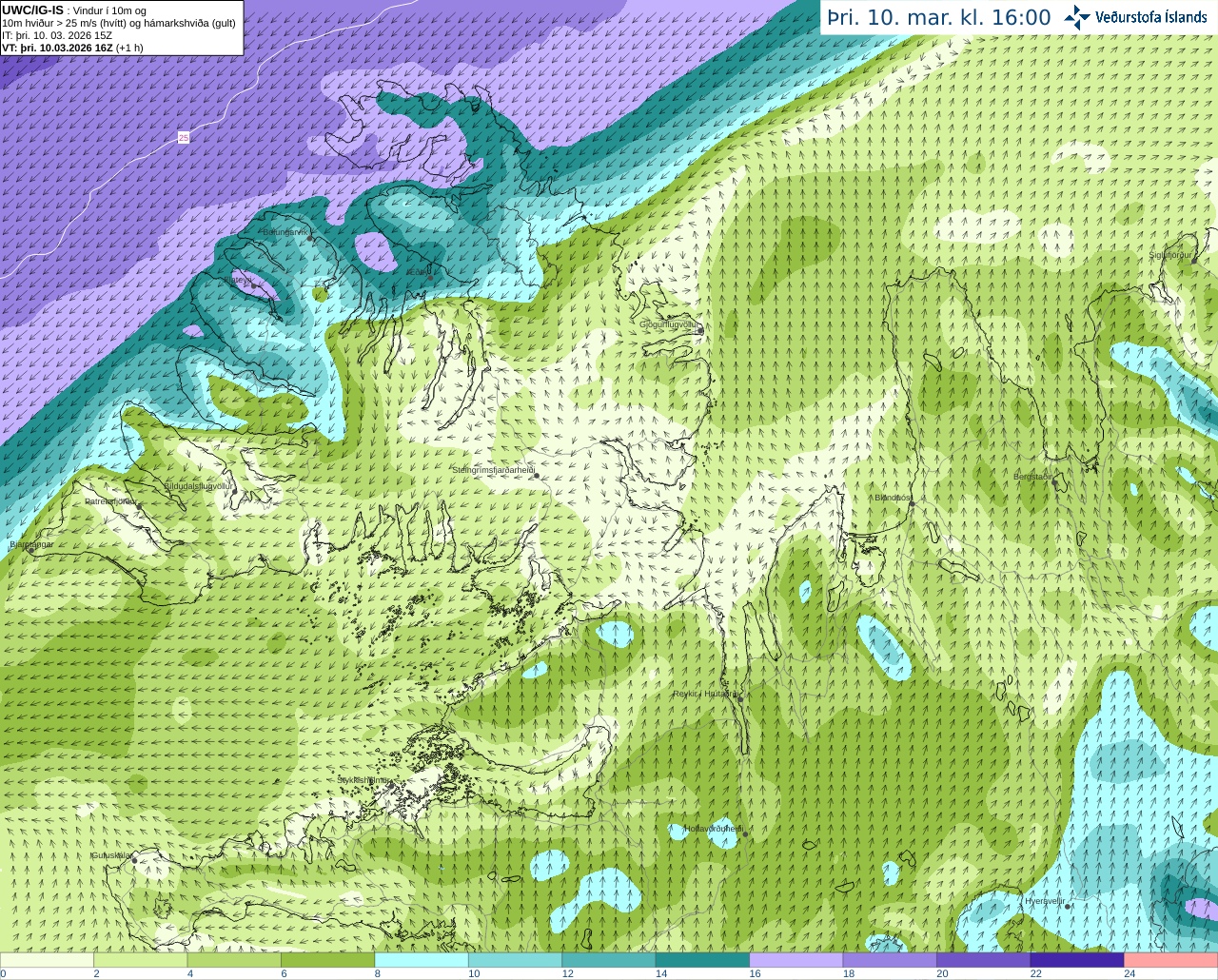This screenshot has height=980, width=1218.
Task: Select the Siglufjörður station label
Action: click(1170, 255)
